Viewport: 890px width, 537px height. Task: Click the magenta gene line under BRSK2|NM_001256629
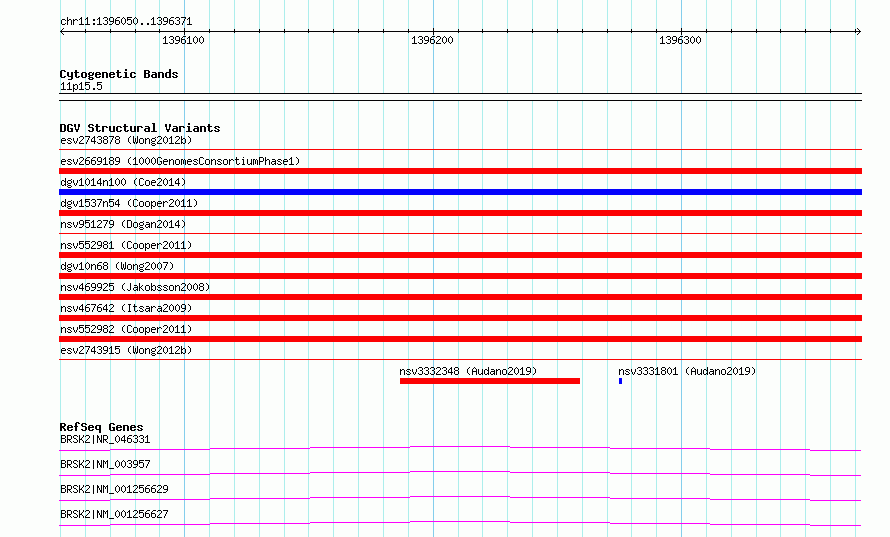pos(460,497)
